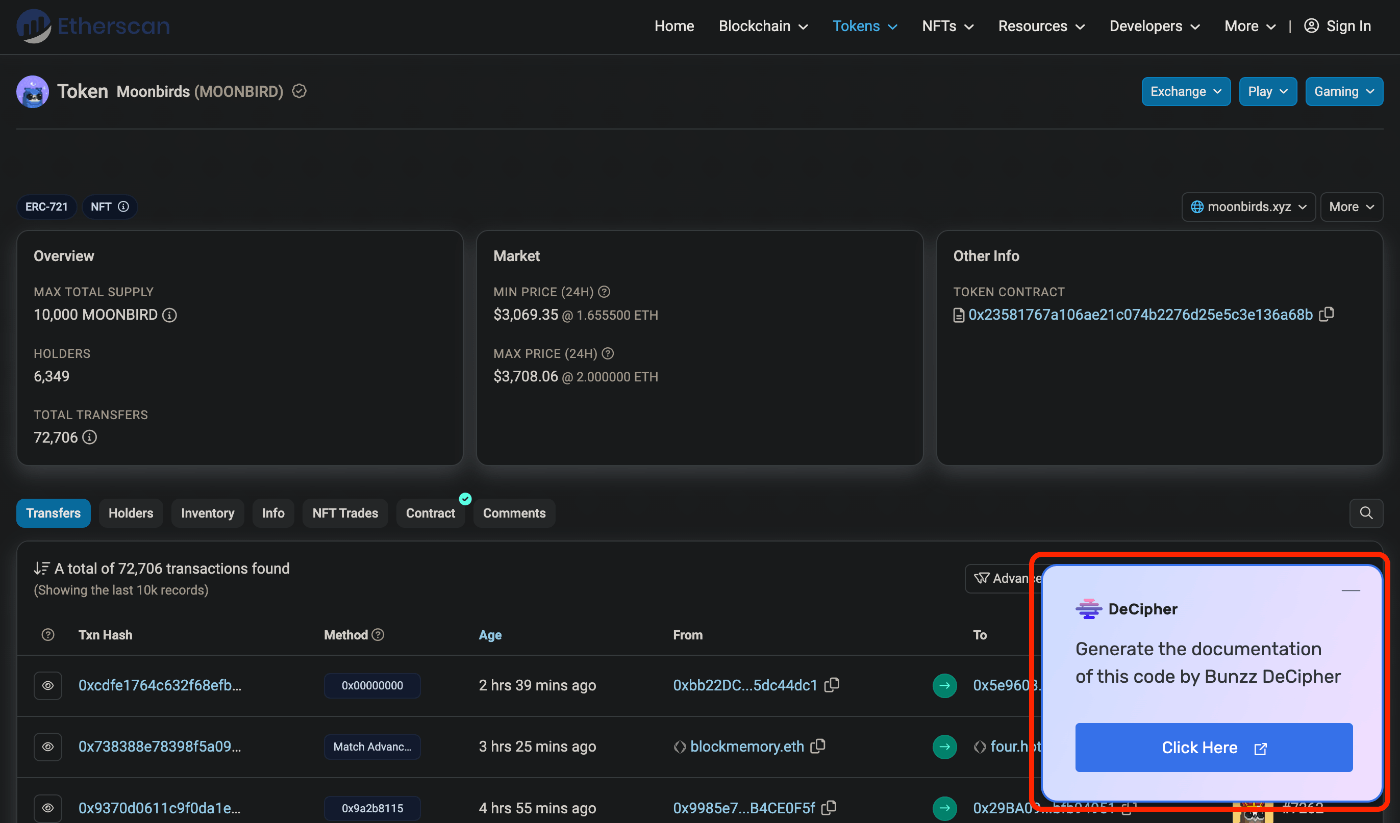
Task: Copy the 0xbb22DC...5dc44dc1 address
Action: point(832,685)
